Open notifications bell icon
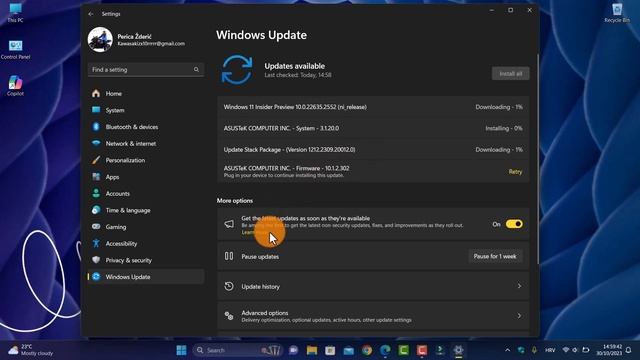The image size is (640, 360). click(629, 350)
